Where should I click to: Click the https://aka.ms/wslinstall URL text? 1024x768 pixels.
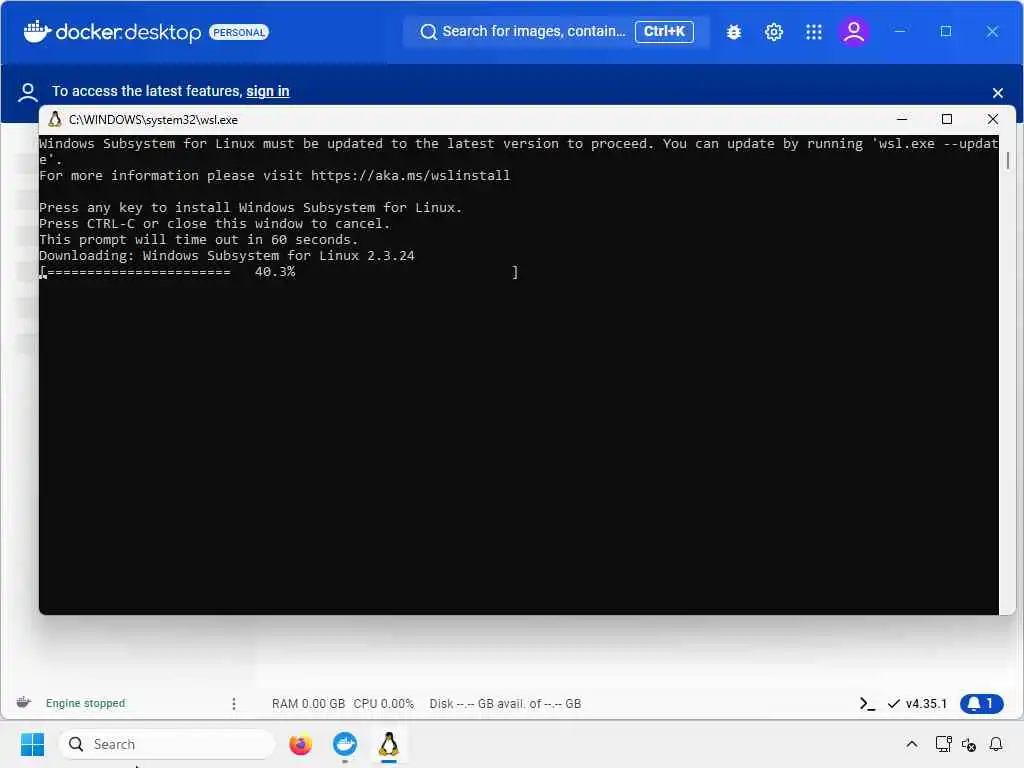coord(410,175)
